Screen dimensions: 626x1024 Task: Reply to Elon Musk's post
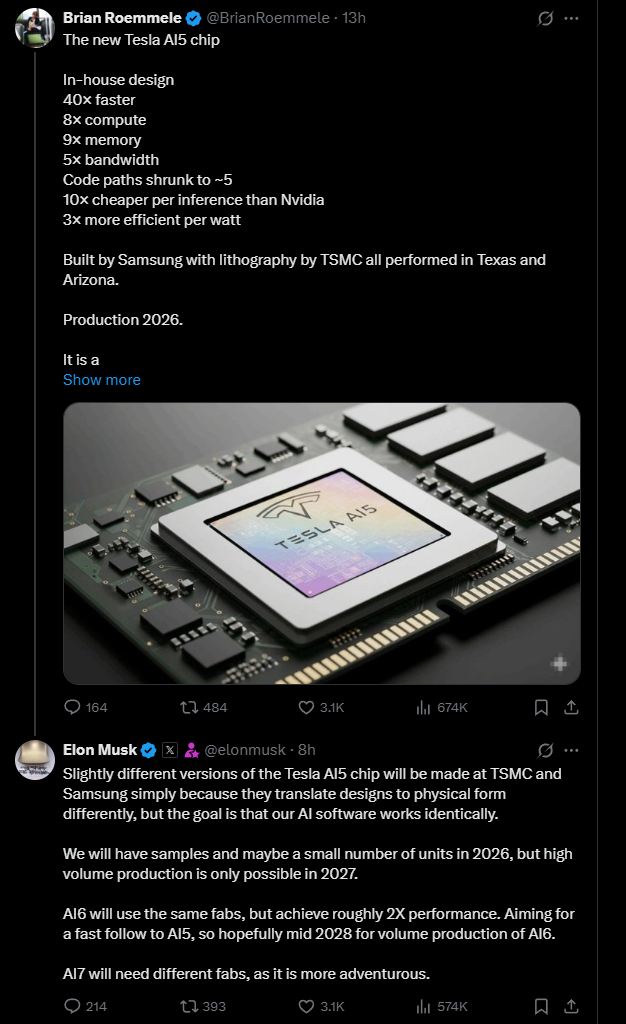click(x=72, y=1005)
